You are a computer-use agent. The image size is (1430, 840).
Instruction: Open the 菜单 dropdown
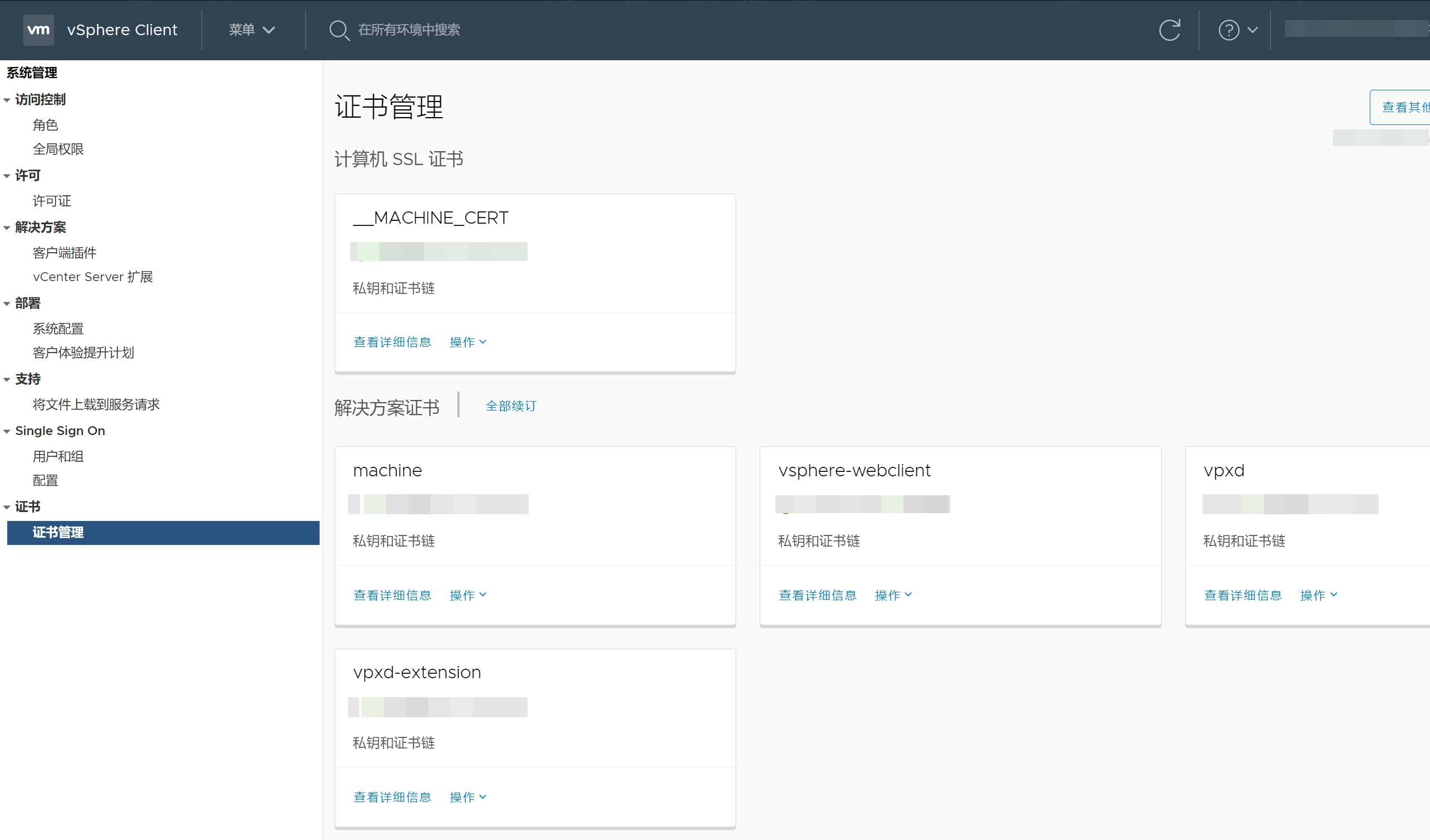click(252, 30)
